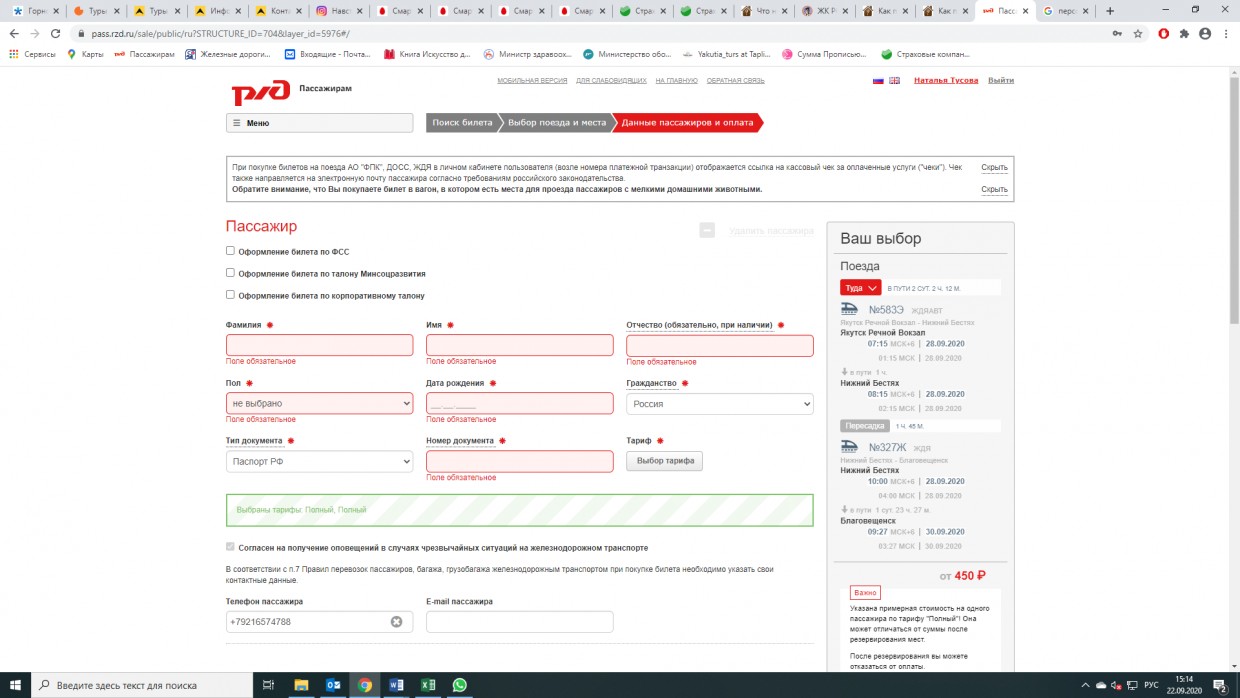Go to the Поиск билета step

point(462,123)
